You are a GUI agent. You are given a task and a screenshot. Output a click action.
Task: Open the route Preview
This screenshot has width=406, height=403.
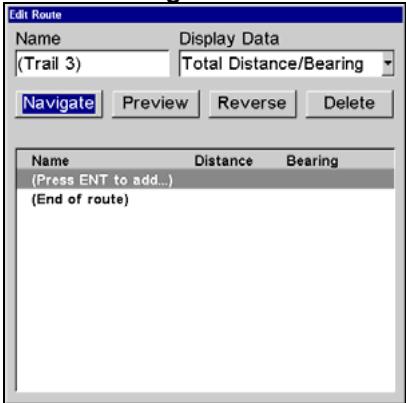155,104
